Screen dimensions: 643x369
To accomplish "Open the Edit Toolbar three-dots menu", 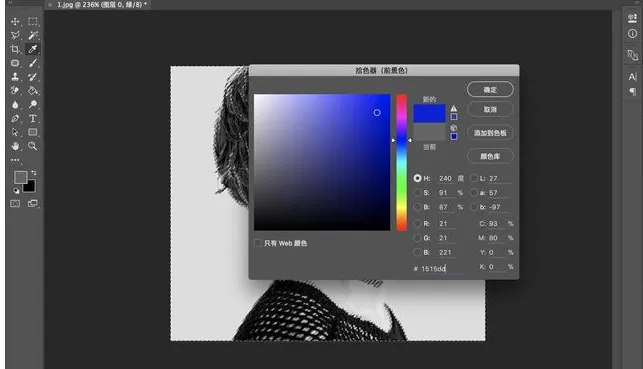I will (15, 160).
